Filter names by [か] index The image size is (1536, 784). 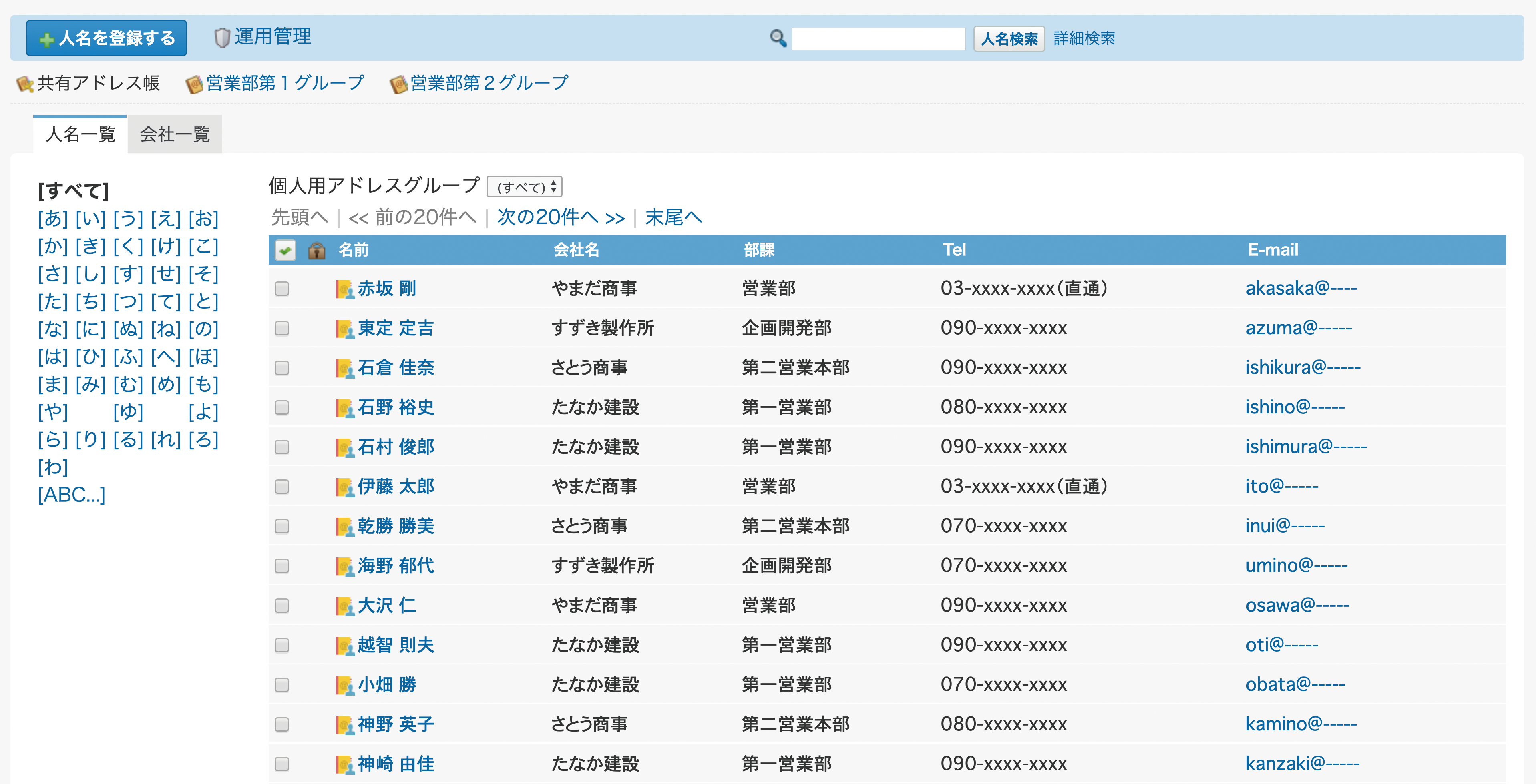[52, 246]
